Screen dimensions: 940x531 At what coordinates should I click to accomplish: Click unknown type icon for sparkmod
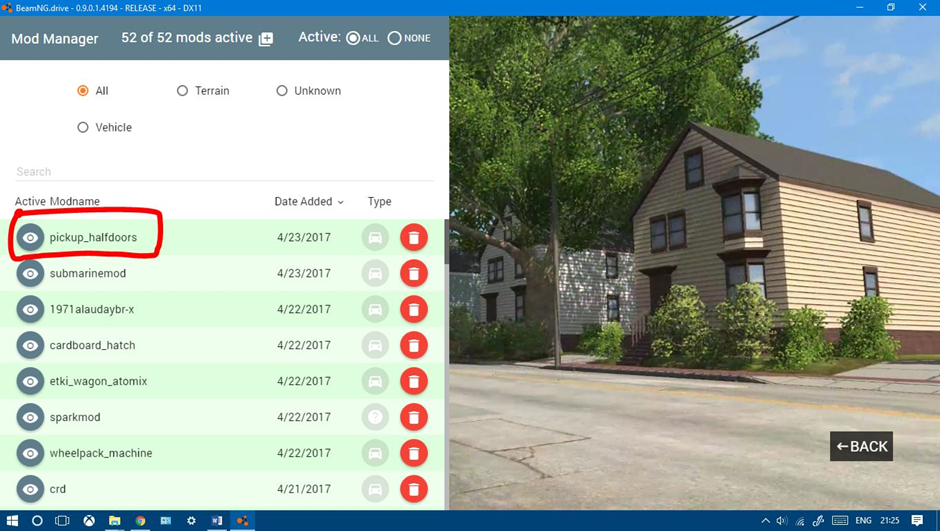pyautogui.click(x=375, y=417)
